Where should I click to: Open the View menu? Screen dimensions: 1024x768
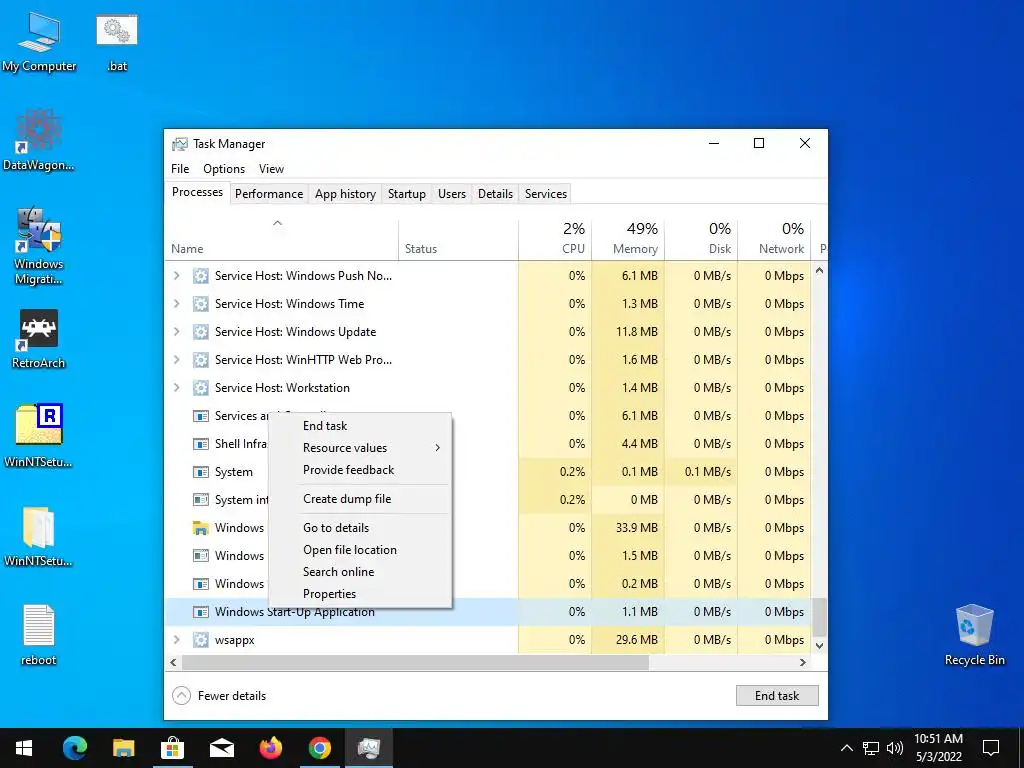coord(271,168)
